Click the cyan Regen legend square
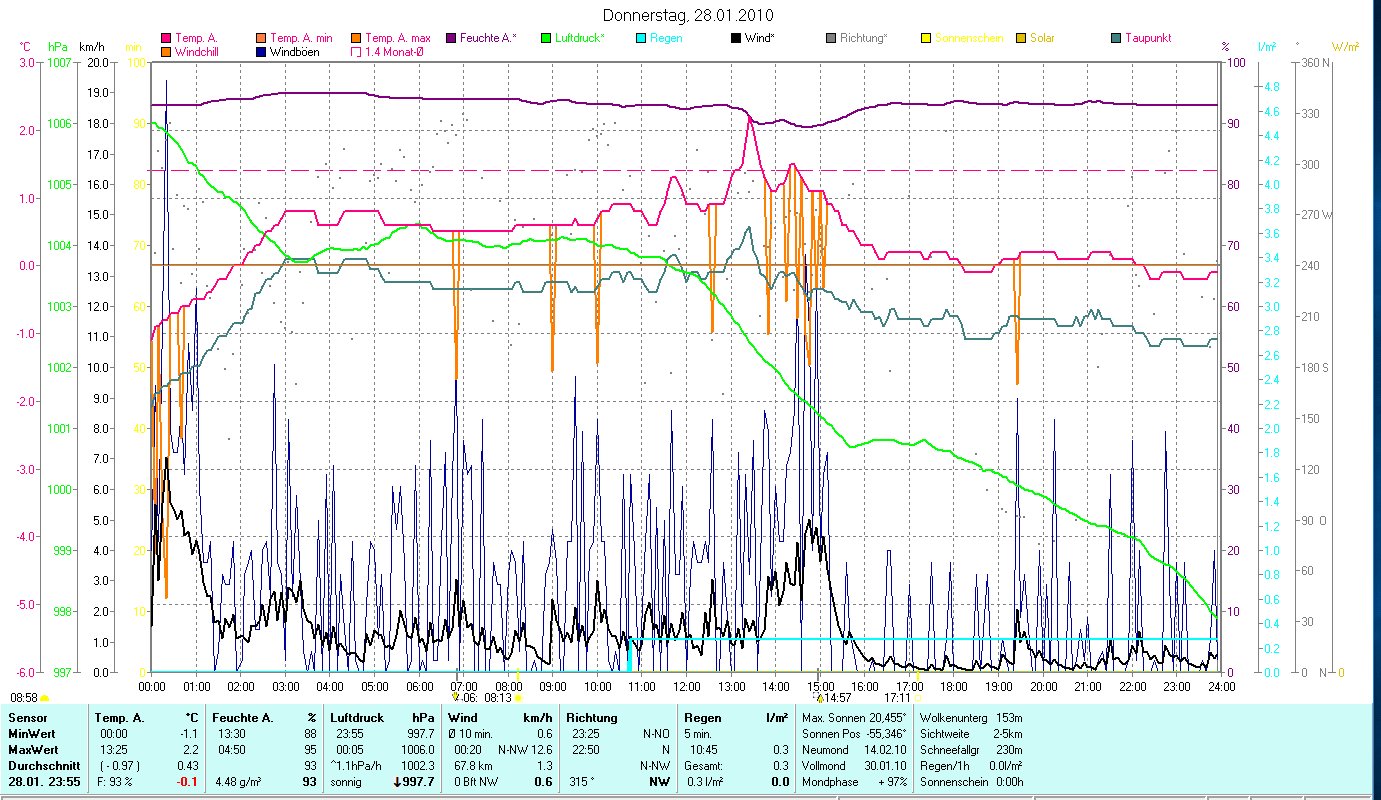The image size is (1381, 800). (640, 39)
